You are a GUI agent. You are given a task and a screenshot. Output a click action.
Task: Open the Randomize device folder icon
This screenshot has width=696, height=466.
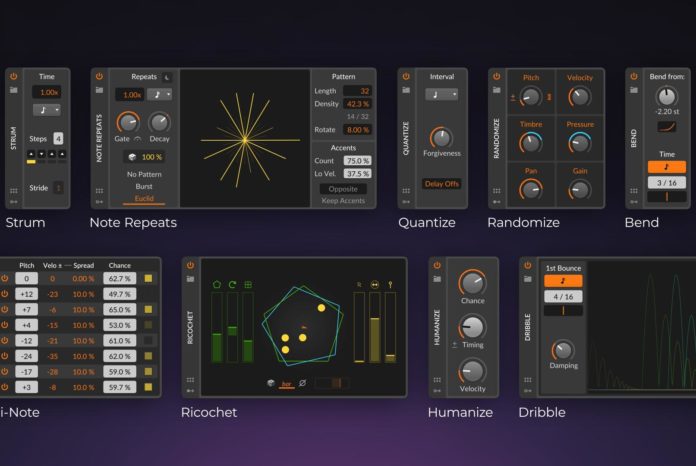(x=495, y=90)
